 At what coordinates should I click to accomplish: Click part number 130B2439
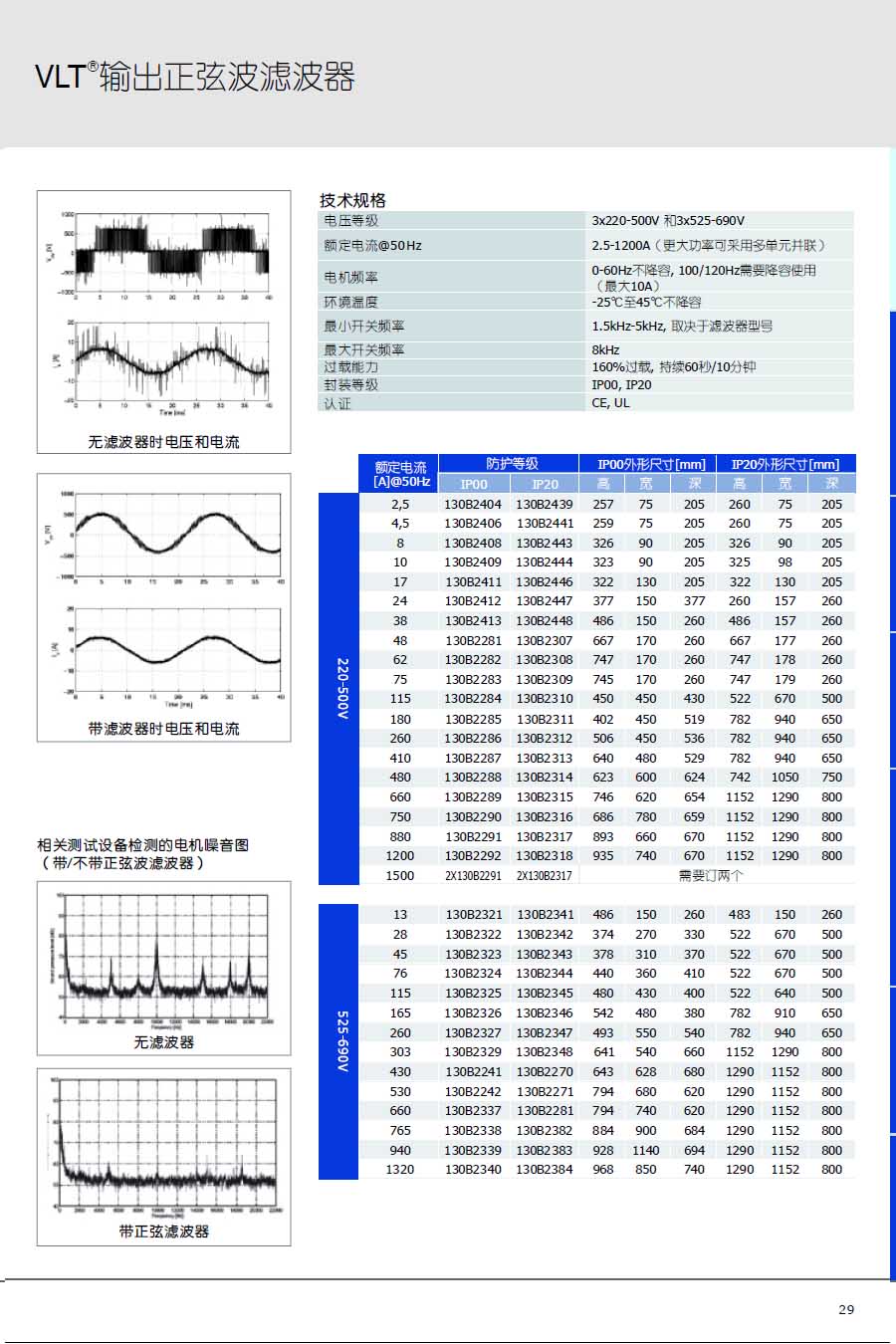pyautogui.click(x=545, y=505)
